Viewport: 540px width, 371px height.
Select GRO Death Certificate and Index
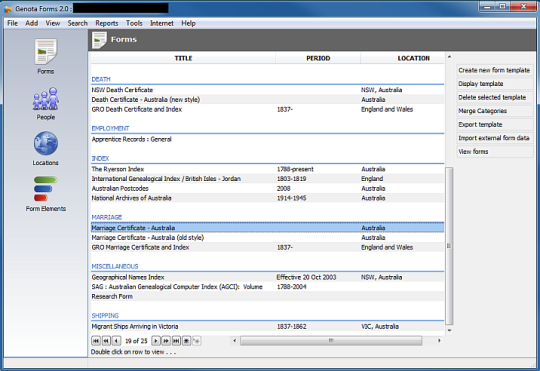[x=267, y=109]
